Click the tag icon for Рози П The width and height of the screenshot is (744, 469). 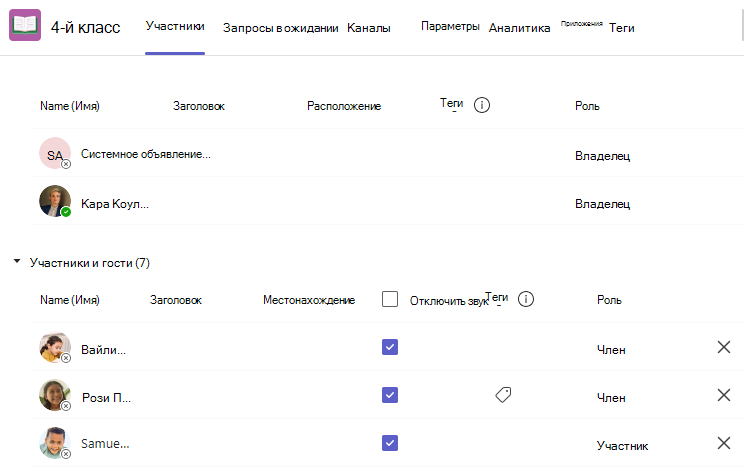(x=503, y=394)
